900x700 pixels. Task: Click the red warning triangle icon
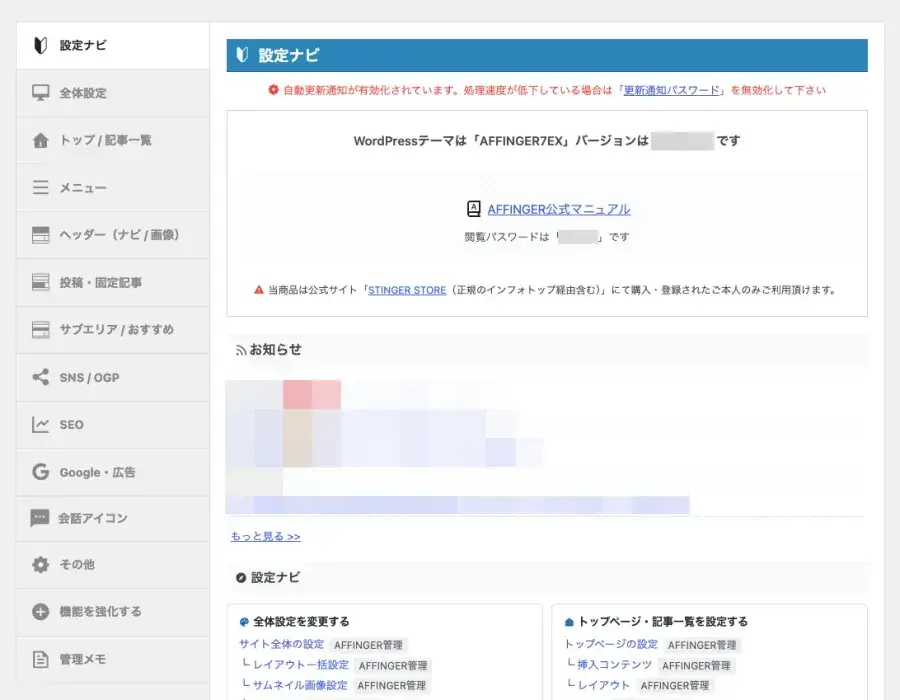(259, 290)
